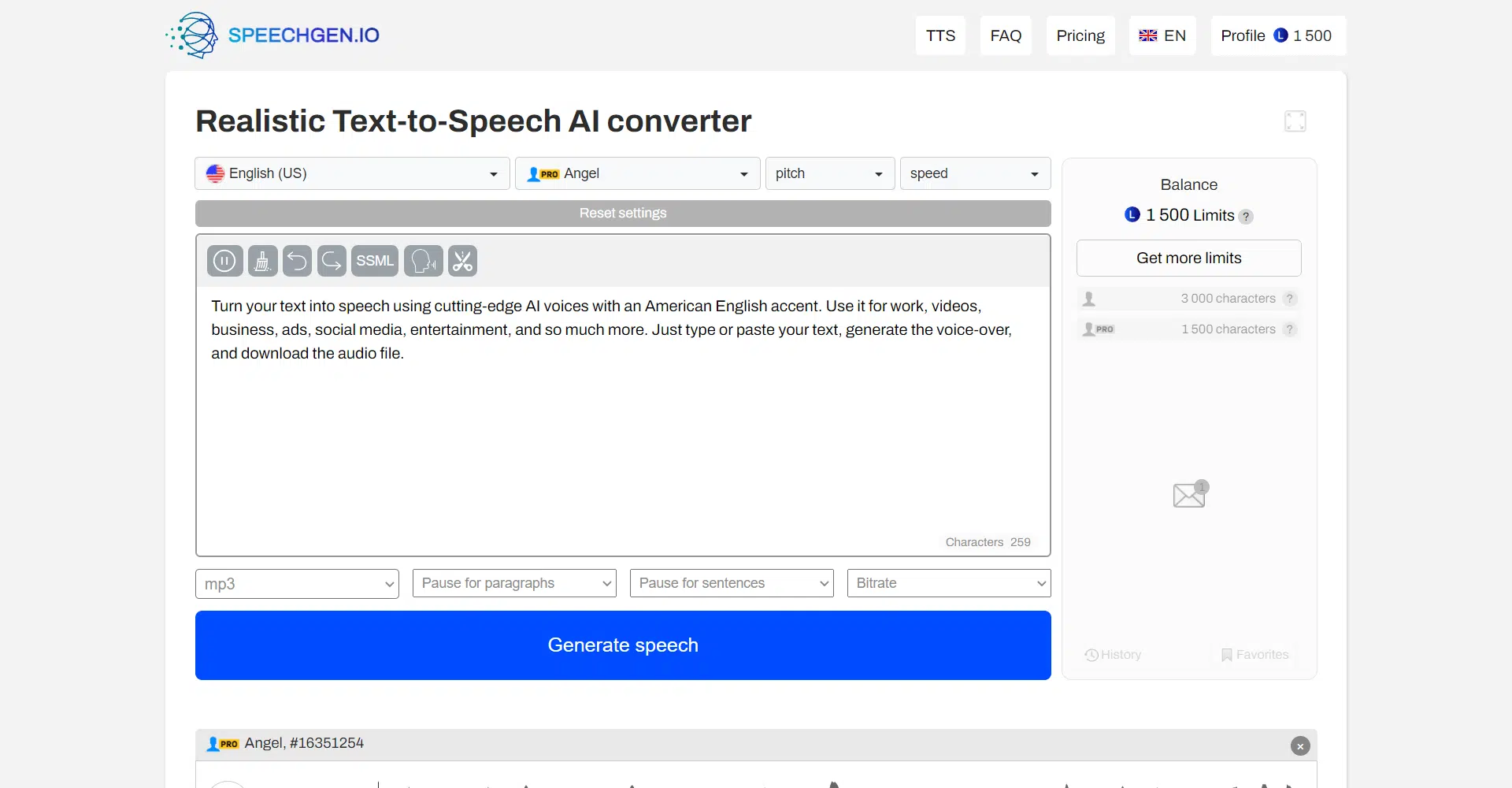Toggle fullscreen mode with the expand icon

[1295, 121]
